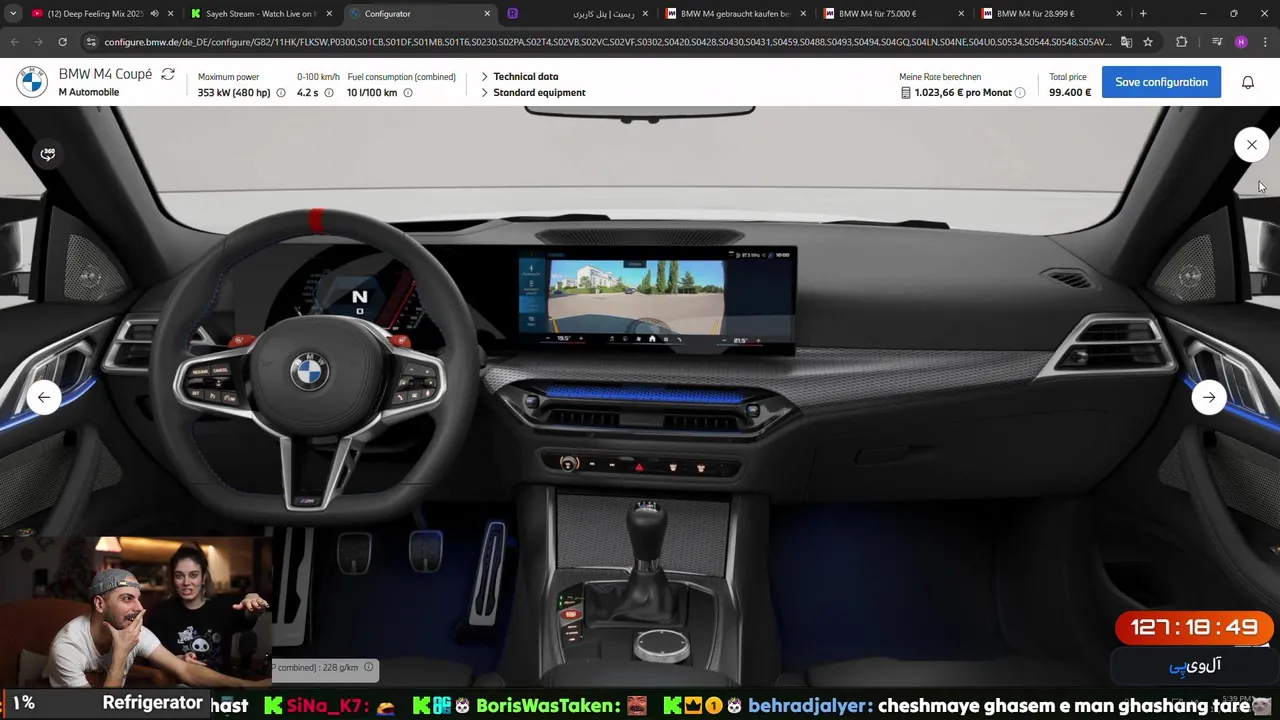Image resolution: width=1280 pixels, height=720 pixels.
Task: Open notifications with the bell icon
Action: pos(1248,82)
